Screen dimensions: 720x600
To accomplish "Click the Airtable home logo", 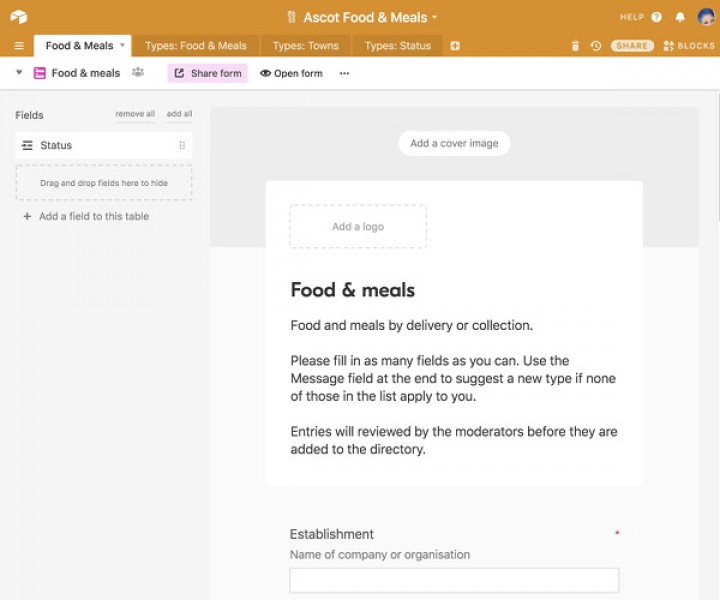I will (x=18, y=17).
